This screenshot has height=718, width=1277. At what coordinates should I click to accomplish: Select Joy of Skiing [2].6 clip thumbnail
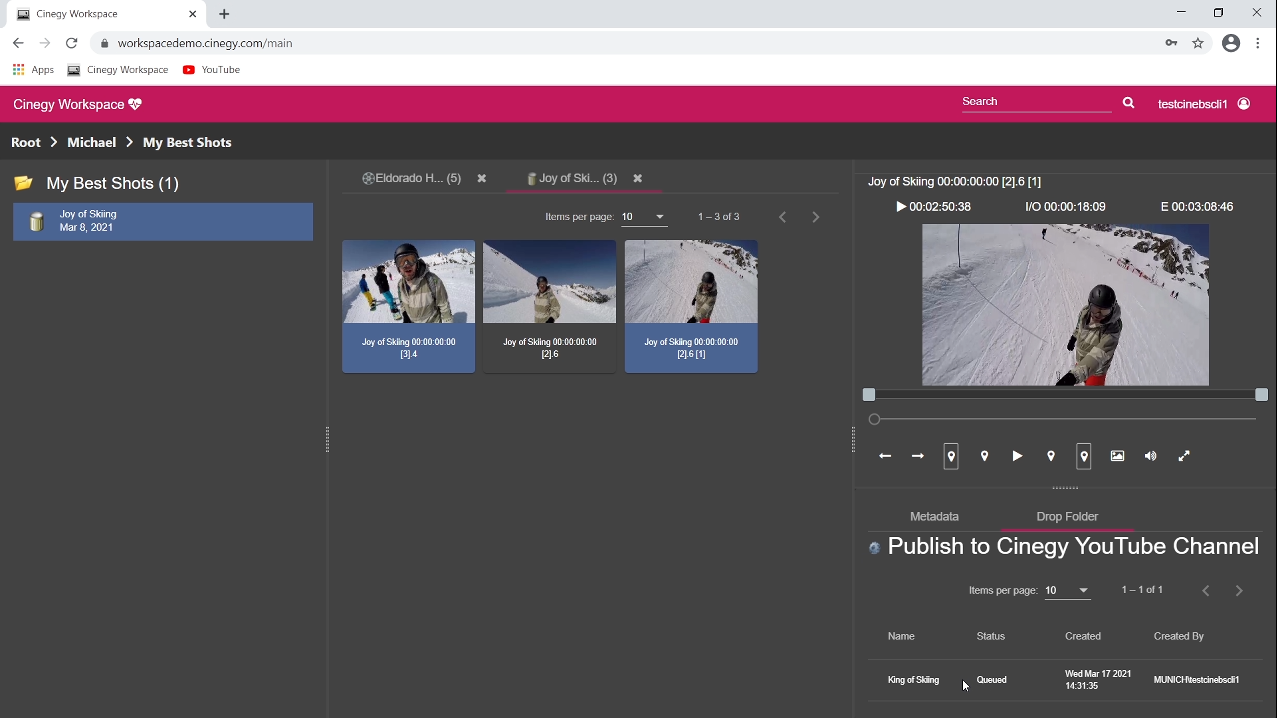coord(549,306)
